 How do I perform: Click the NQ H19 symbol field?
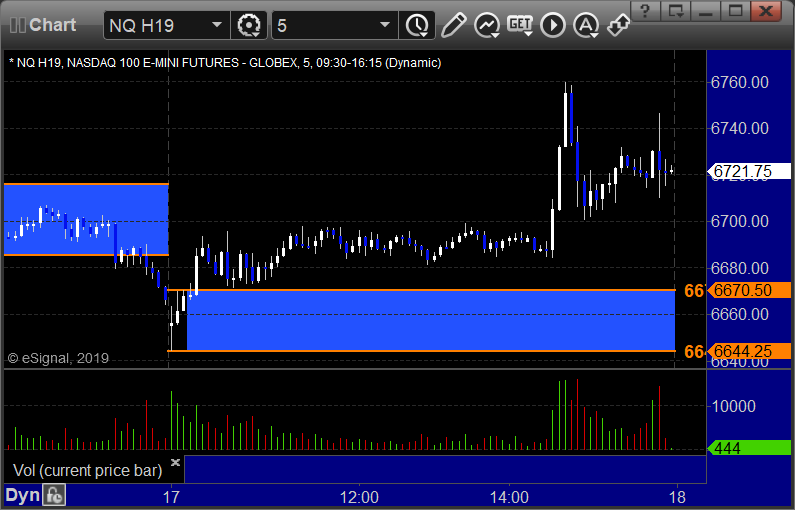[166, 25]
